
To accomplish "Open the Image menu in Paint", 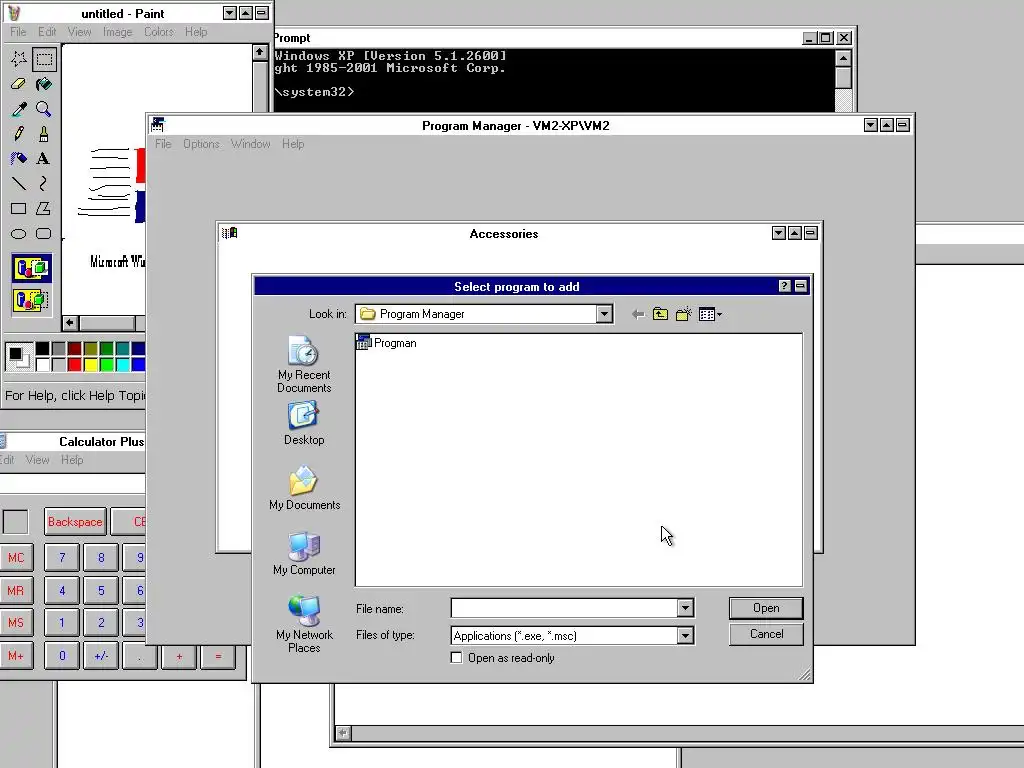I will [x=118, y=31].
